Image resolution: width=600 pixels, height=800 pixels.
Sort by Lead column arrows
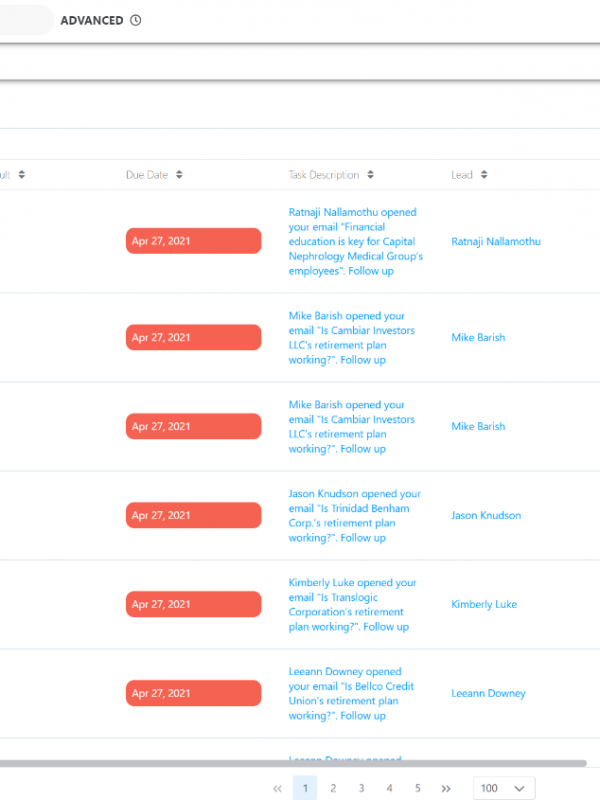coord(484,175)
